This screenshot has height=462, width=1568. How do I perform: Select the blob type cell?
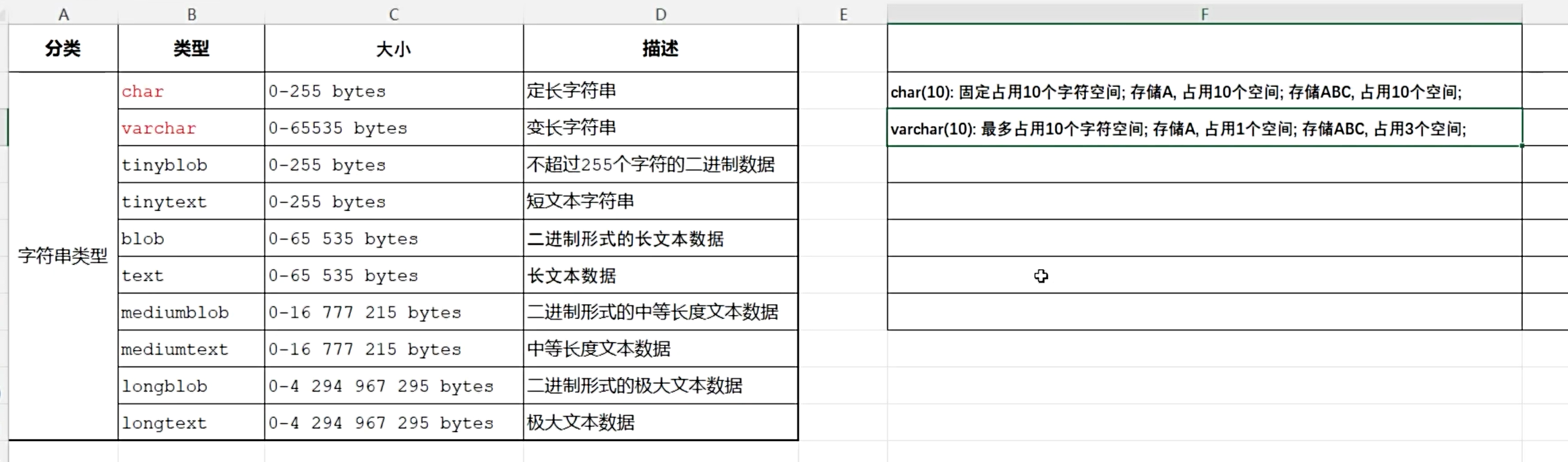tap(191, 238)
